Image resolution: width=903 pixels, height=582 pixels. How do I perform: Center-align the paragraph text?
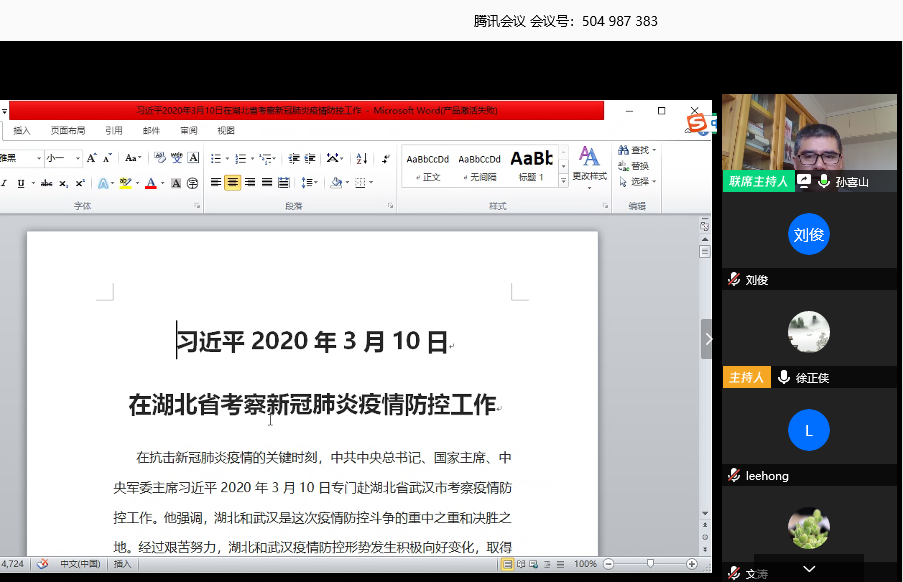pos(232,183)
